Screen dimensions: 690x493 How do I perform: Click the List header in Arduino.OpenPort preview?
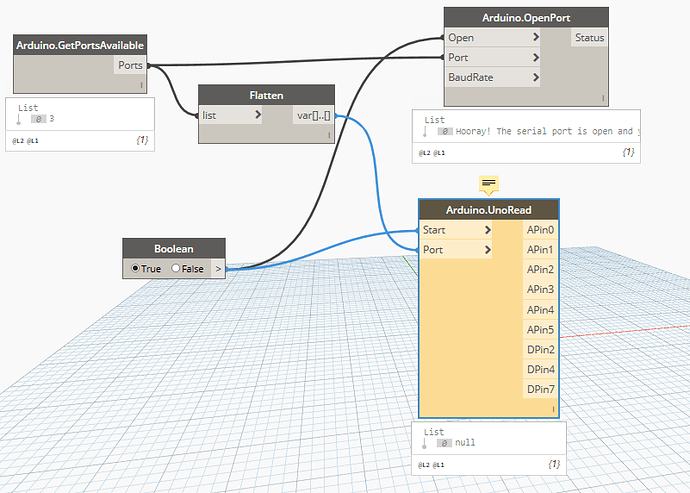434,120
